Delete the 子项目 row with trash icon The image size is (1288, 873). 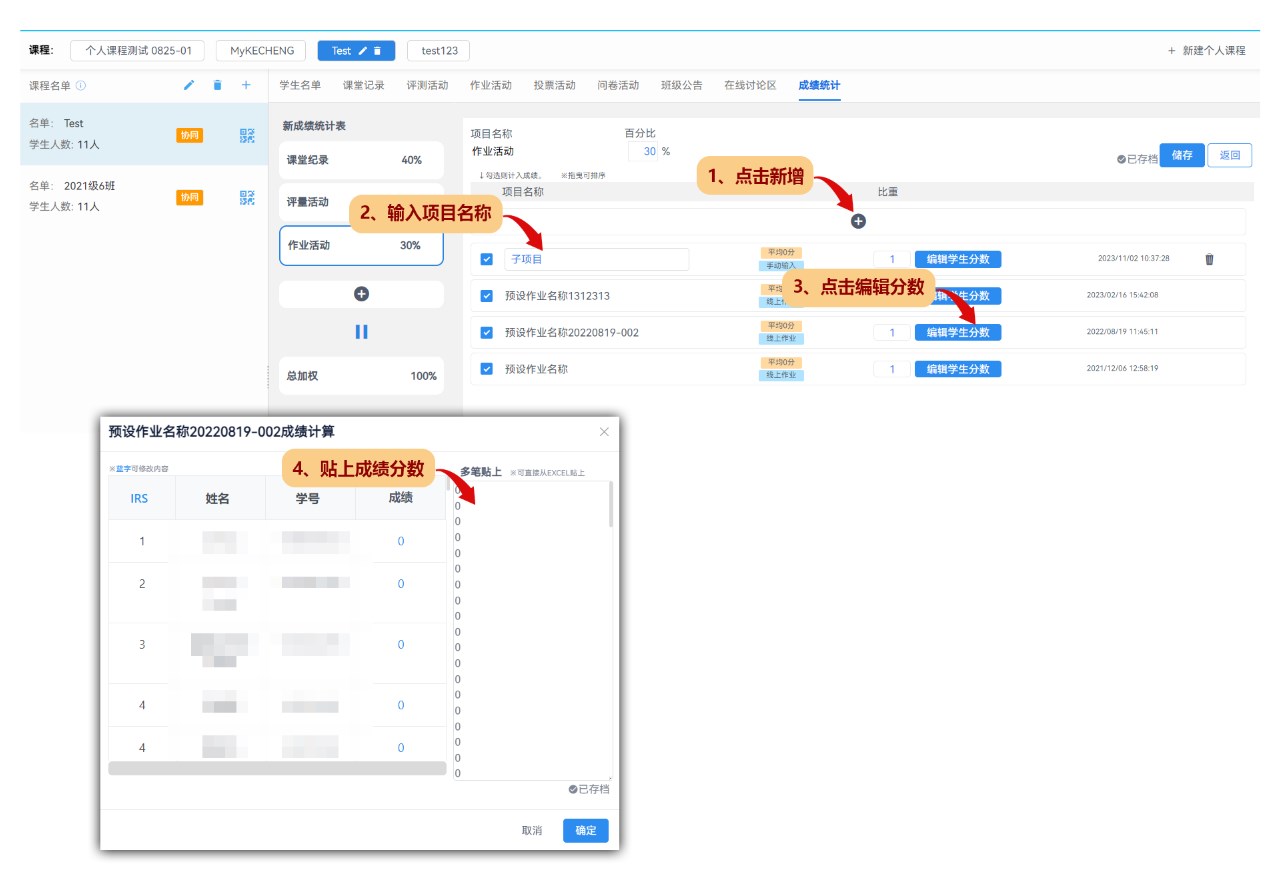[1209, 259]
